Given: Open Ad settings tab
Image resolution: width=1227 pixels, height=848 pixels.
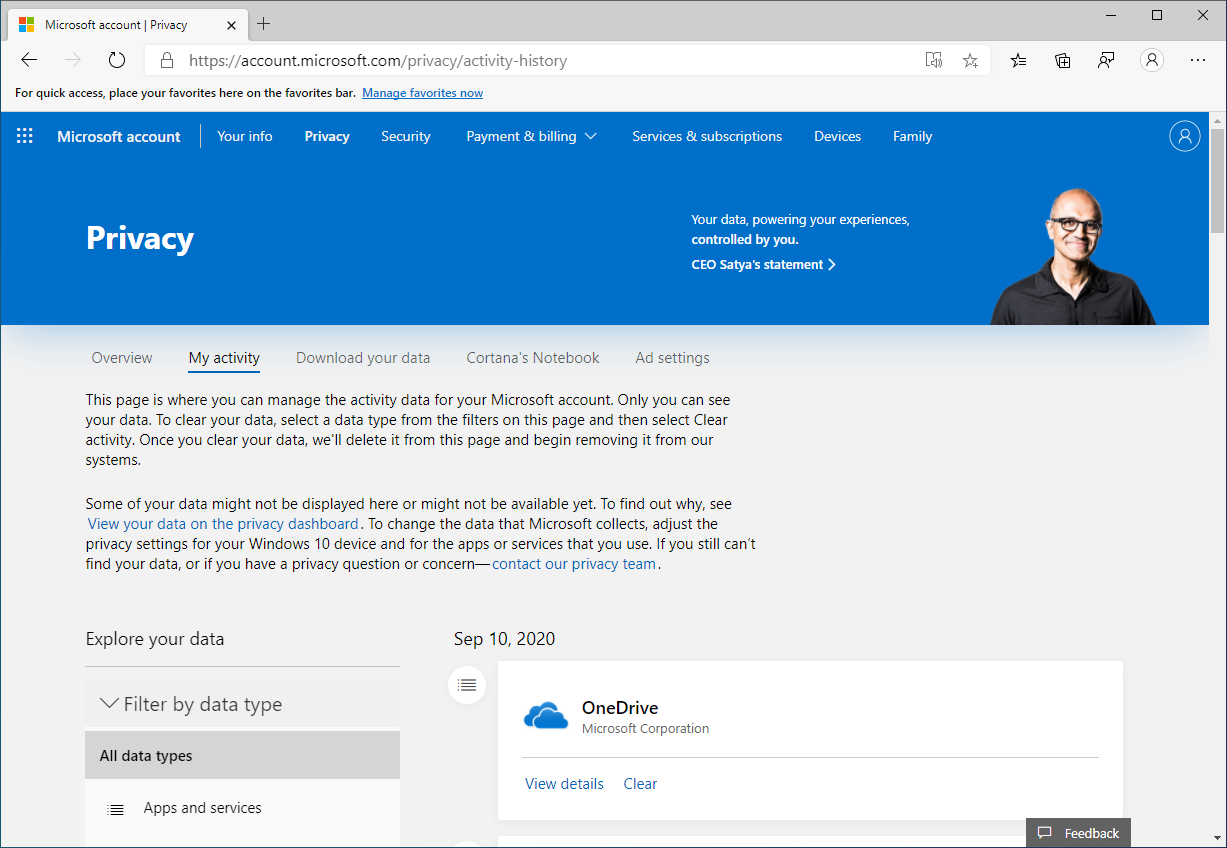Looking at the screenshot, I should pos(673,358).
